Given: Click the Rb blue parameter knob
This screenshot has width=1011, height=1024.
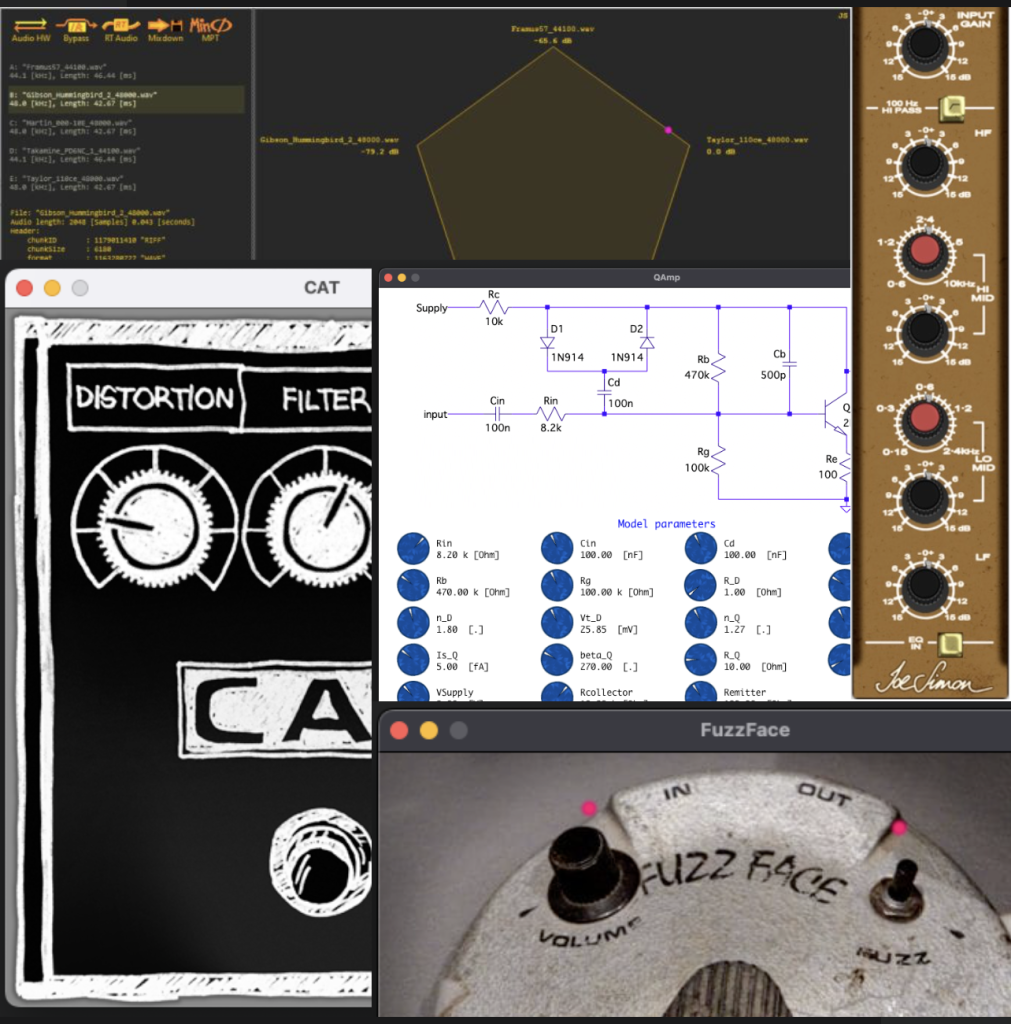Looking at the screenshot, I should (x=412, y=585).
